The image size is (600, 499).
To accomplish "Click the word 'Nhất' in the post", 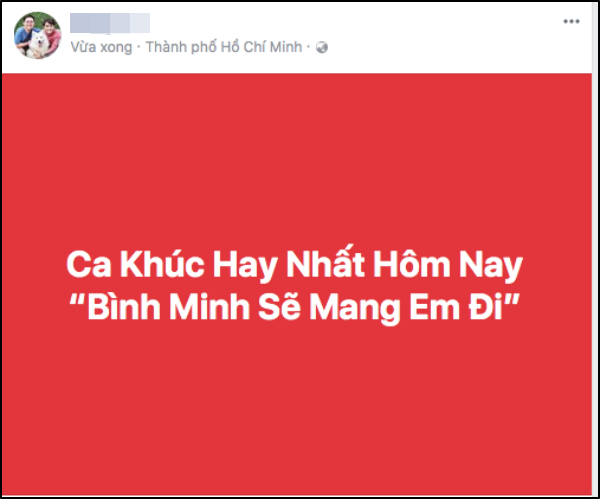I will tap(326, 263).
